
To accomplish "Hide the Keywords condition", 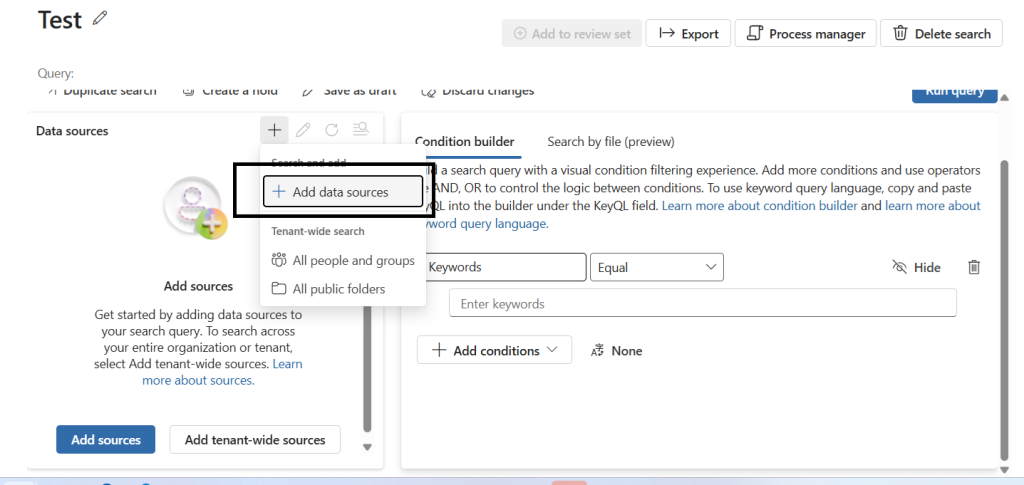I will (x=916, y=268).
